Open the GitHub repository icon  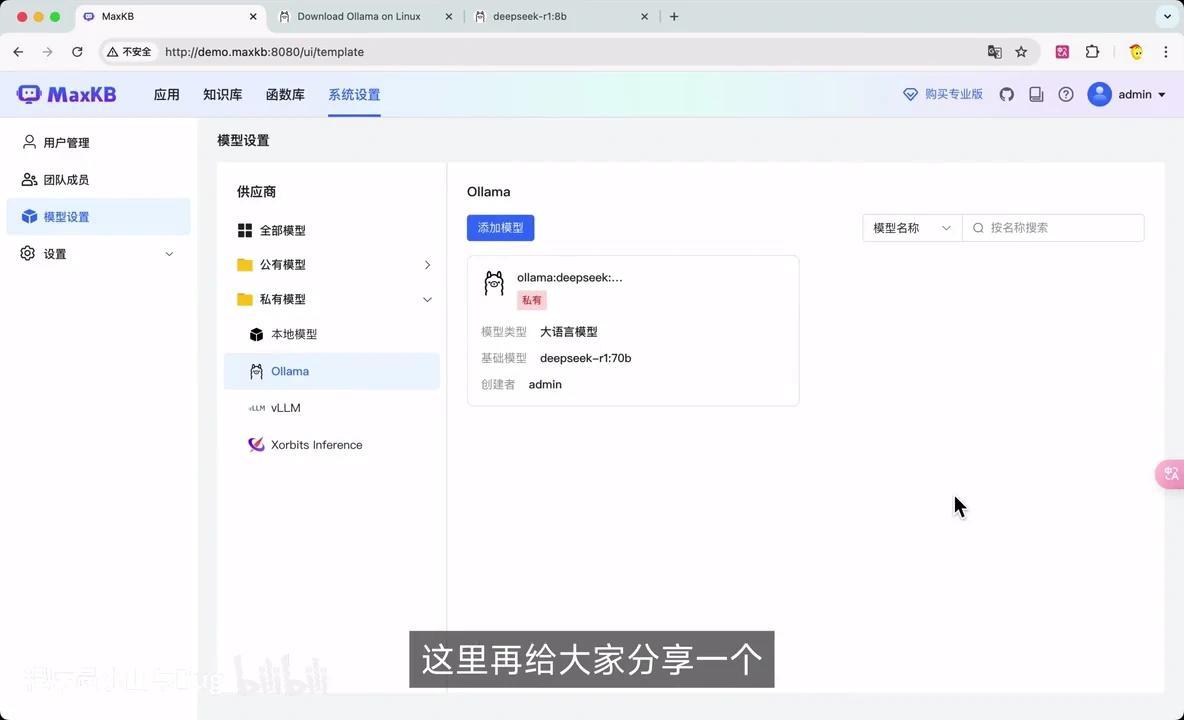tap(1007, 94)
